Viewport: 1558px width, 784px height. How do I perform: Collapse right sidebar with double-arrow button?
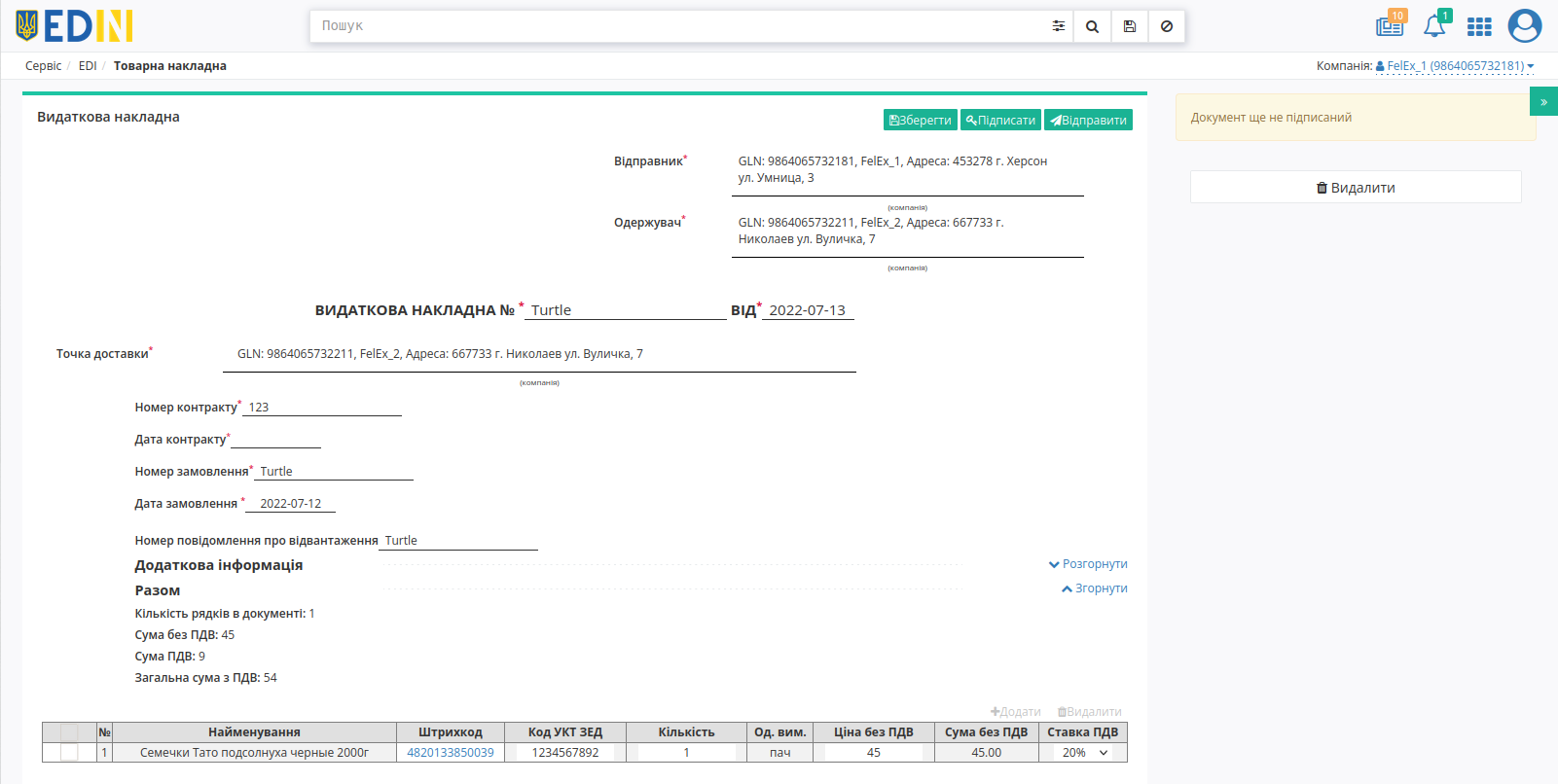pyautogui.click(x=1543, y=101)
